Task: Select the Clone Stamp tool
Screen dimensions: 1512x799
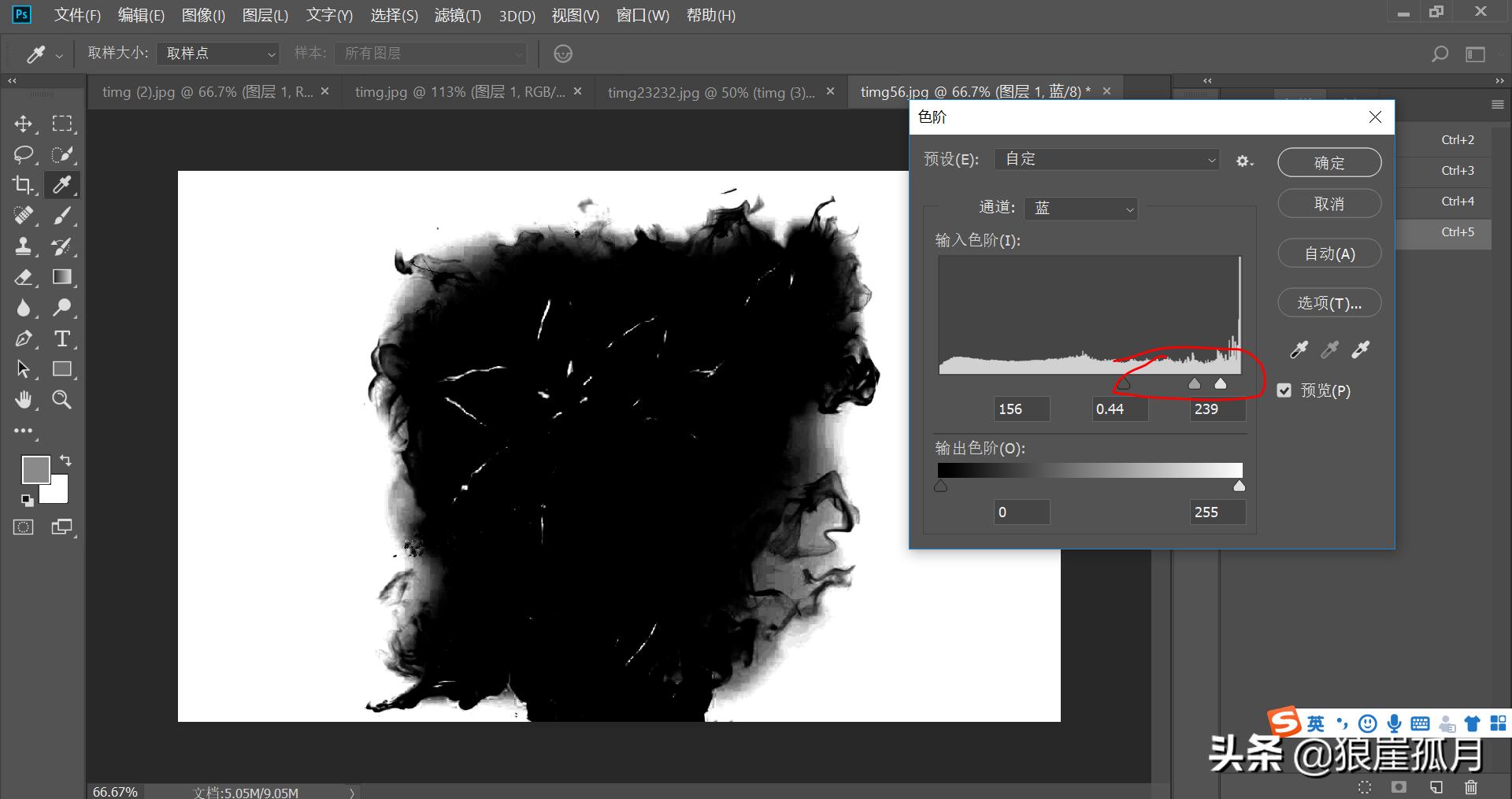Action: click(x=23, y=246)
